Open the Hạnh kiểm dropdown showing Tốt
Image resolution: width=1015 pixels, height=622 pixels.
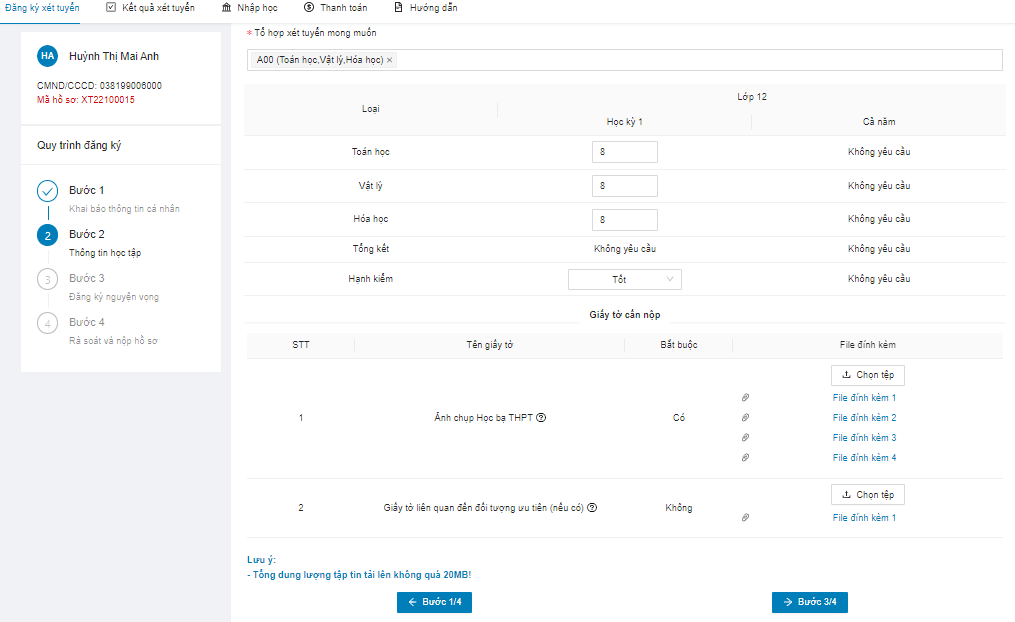(x=624, y=280)
